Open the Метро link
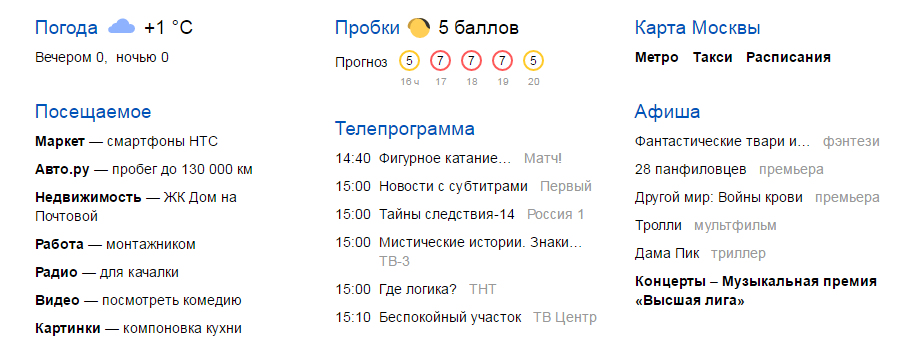924x360 pixels. pyautogui.click(x=656, y=58)
